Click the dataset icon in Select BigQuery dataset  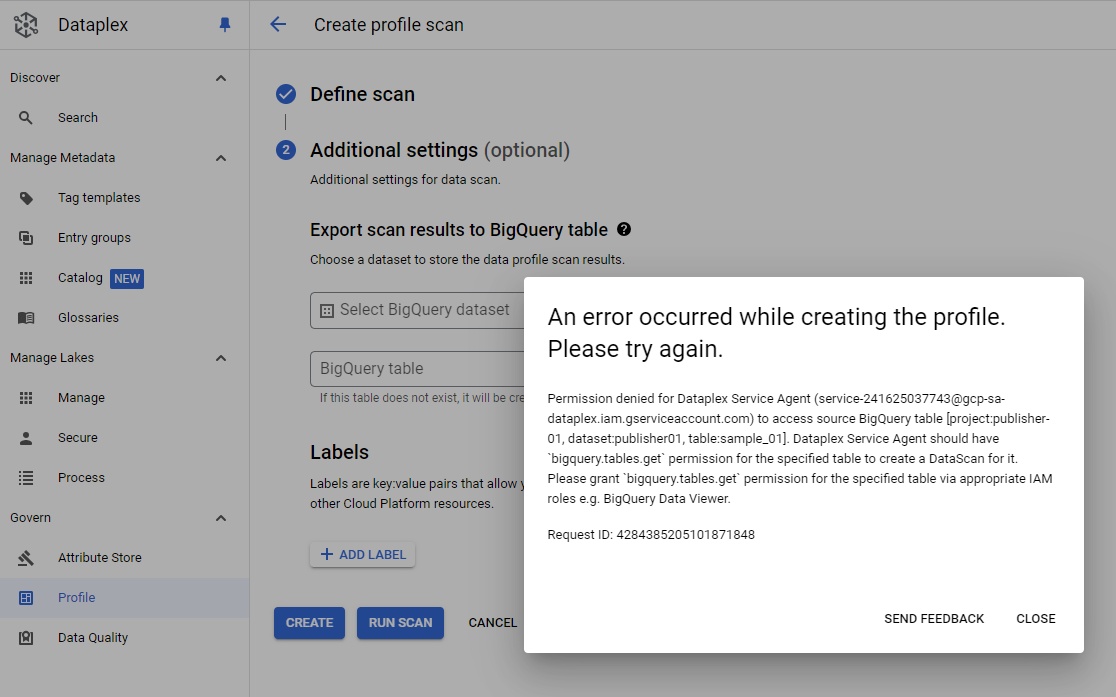[327, 310]
